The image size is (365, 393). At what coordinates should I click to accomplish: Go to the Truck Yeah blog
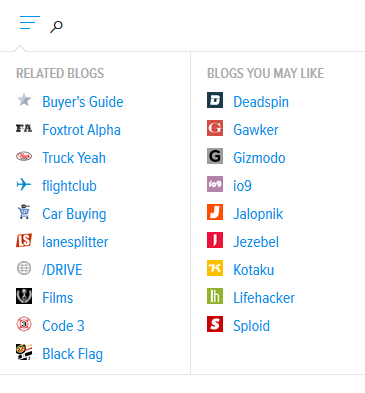[x=74, y=158]
